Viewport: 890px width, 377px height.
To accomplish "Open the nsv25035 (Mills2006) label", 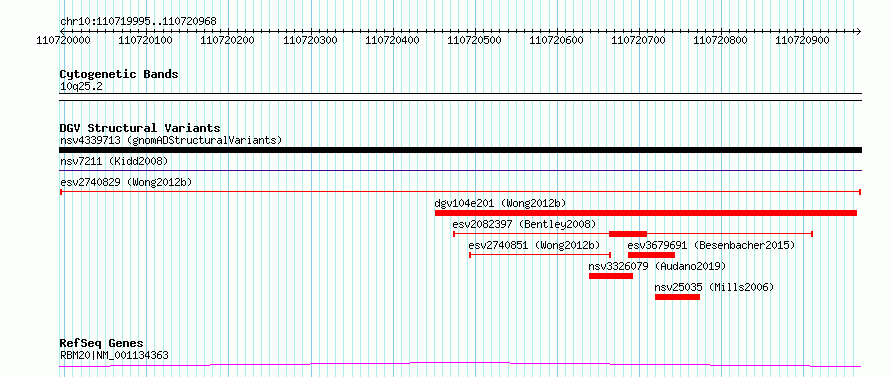I will [714, 287].
